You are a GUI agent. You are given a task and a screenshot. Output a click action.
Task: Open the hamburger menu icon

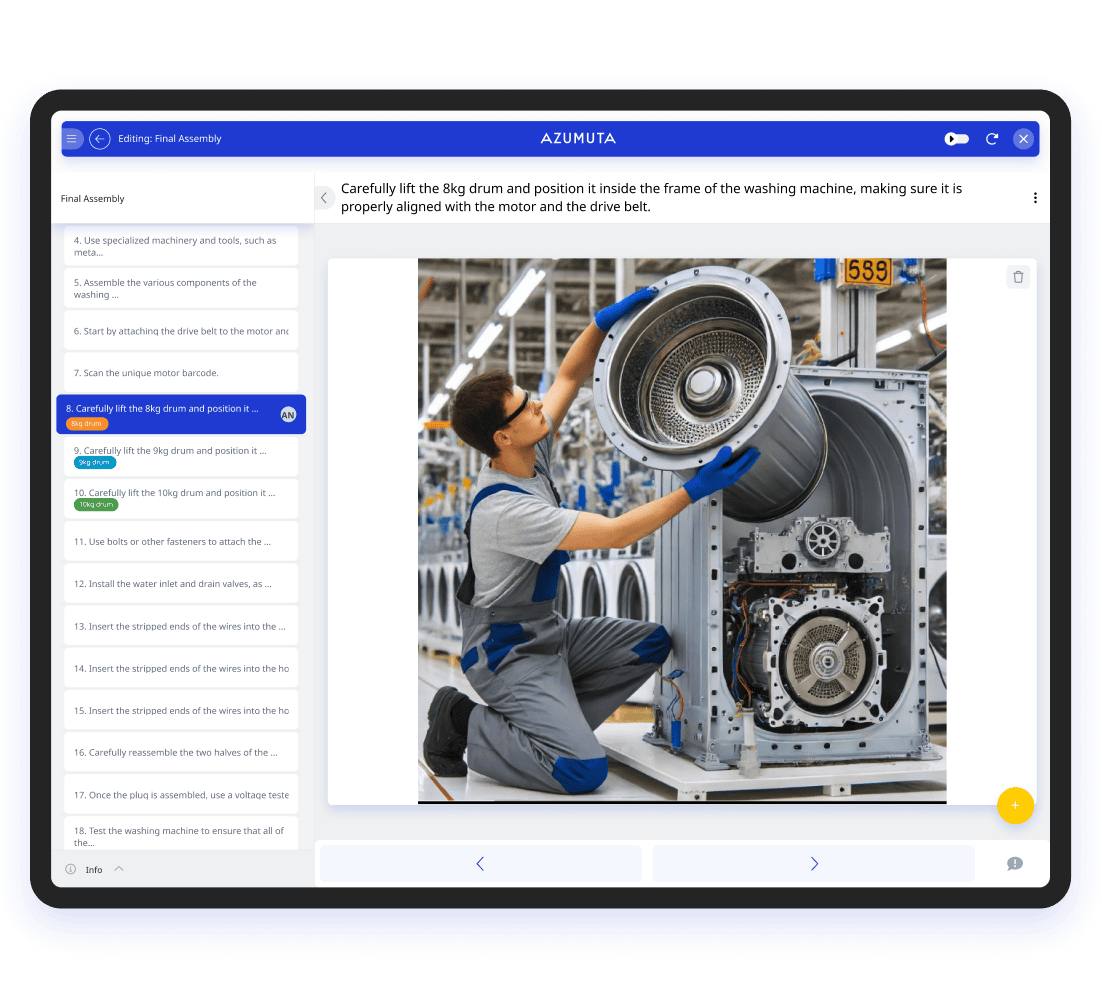[72, 139]
